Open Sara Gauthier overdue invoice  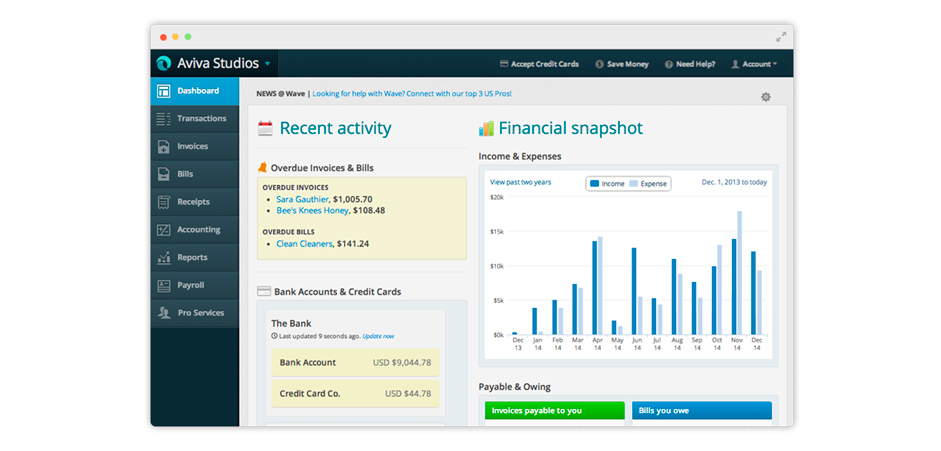[302, 199]
